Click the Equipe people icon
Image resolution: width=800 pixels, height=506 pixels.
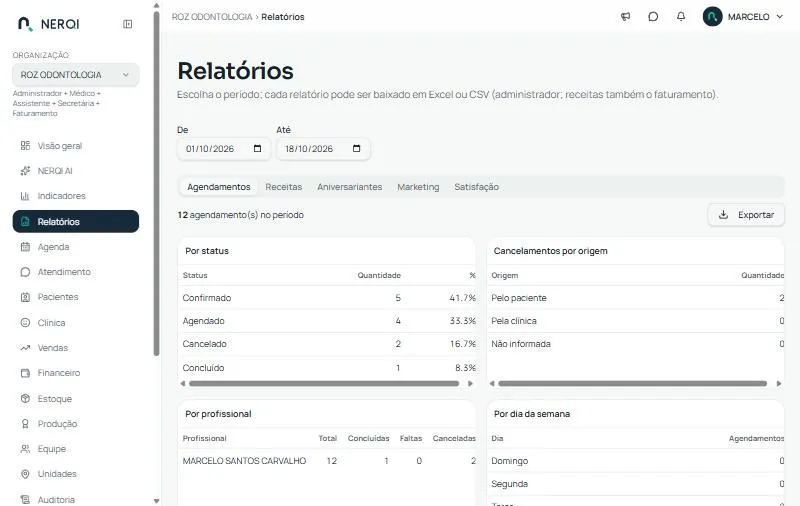pyautogui.click(x=25, y=449)
